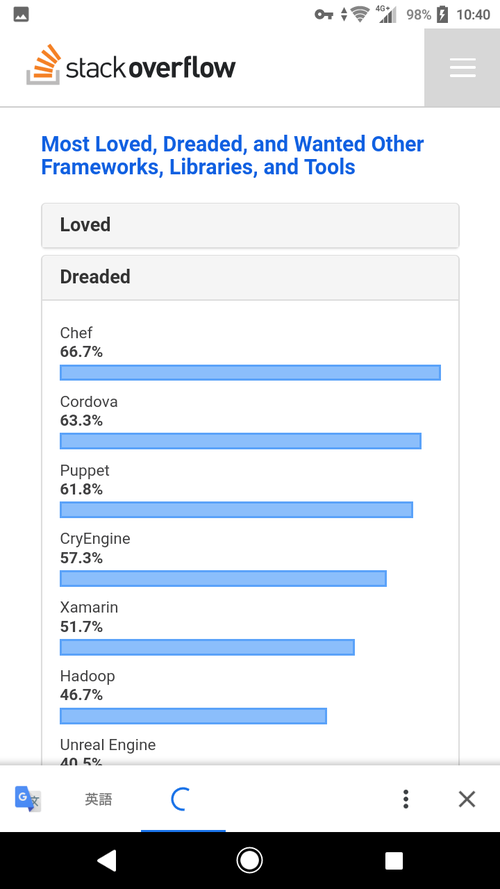The width and height of the screenshot is (500, 889).
Task: Select the loading translation tab
Action: (183, 799)
